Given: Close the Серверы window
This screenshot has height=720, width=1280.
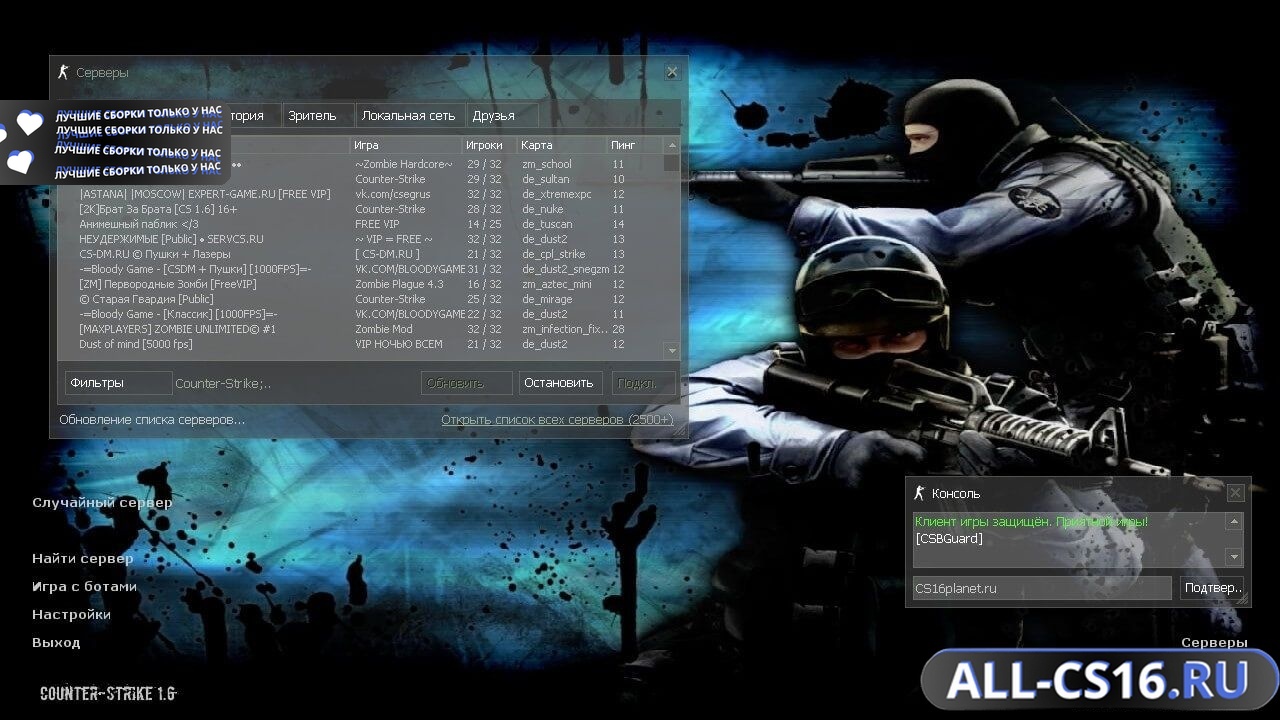Looking at the screenshot, I should (x=672, y=72).
